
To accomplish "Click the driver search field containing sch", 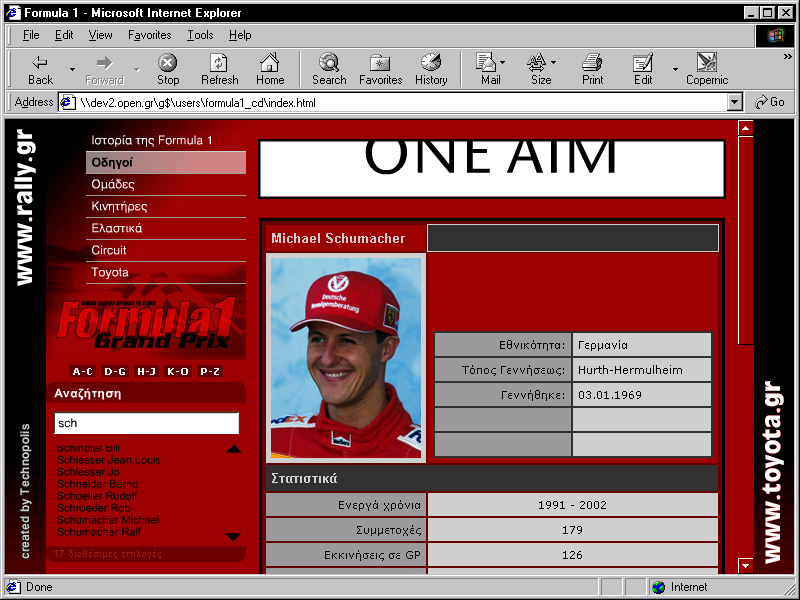I will [x=146, y=423].
